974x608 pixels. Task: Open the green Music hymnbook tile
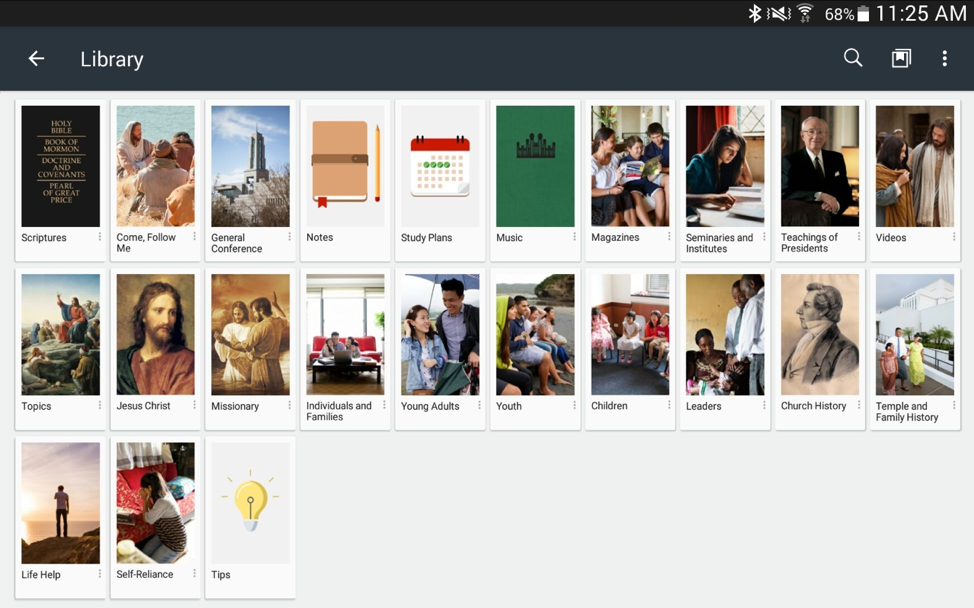[x=535, y=165]
